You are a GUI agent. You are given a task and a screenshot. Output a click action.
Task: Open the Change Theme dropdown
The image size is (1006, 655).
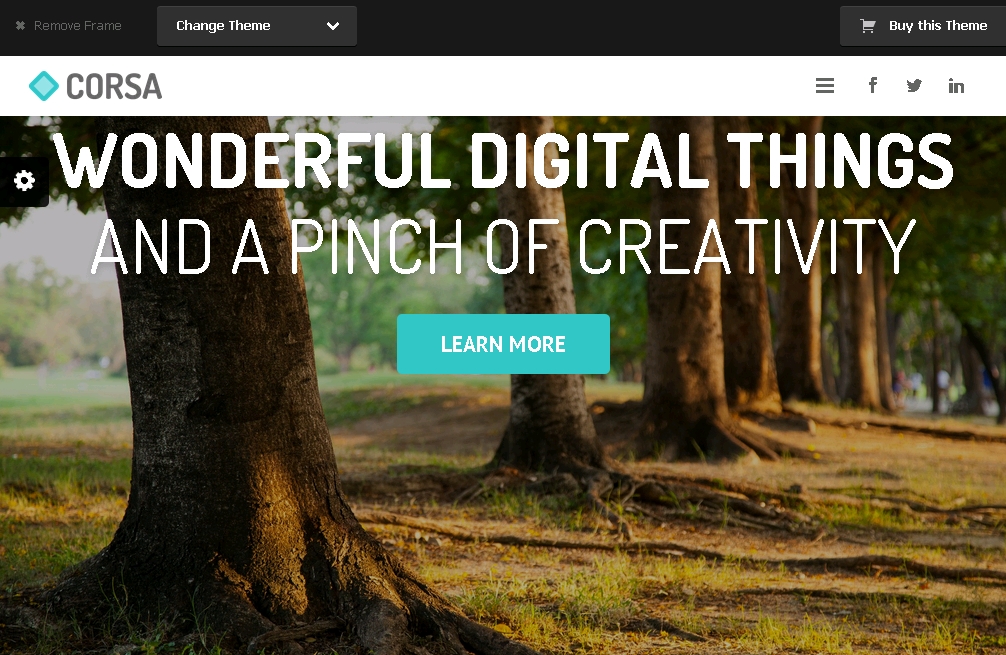[257, 26]
